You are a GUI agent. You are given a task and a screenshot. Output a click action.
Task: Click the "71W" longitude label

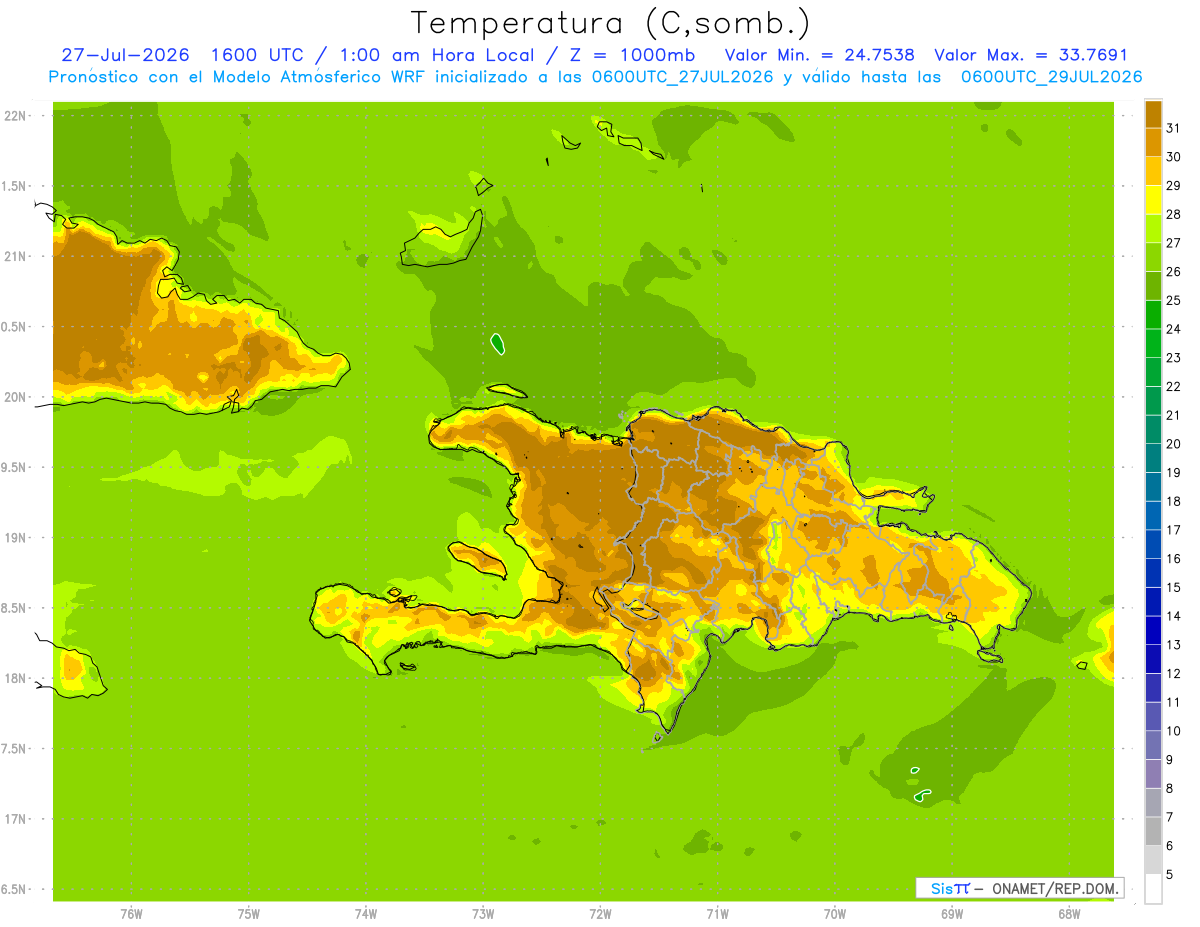[x=717, y=914]
